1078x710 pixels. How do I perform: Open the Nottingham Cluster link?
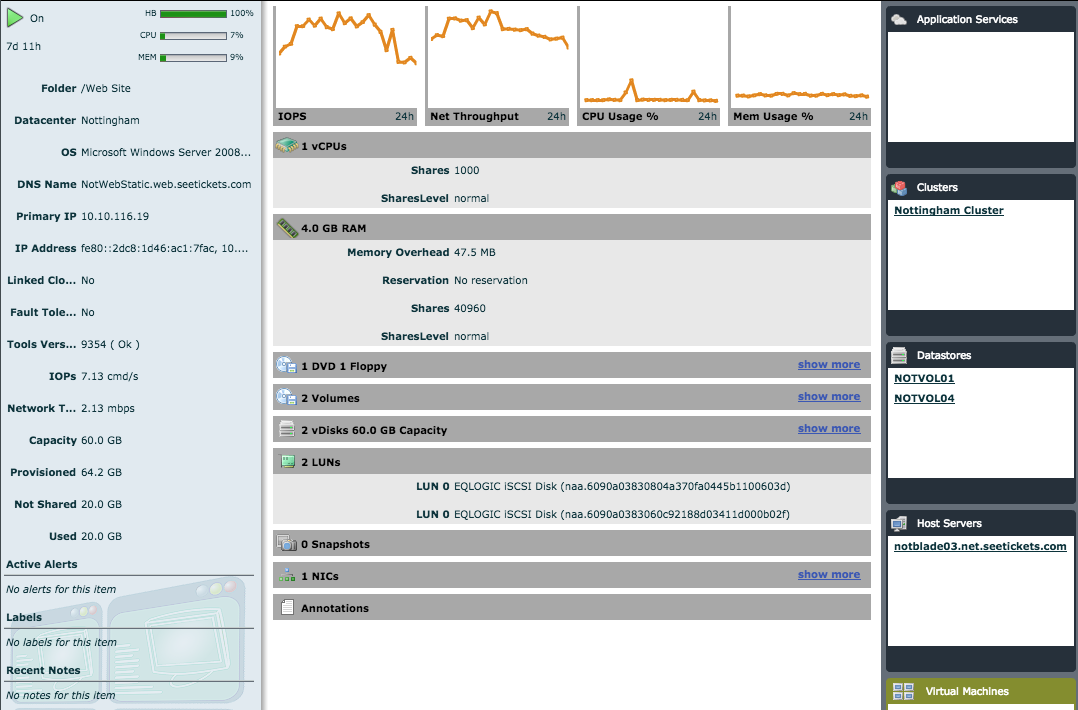point(947,210)
